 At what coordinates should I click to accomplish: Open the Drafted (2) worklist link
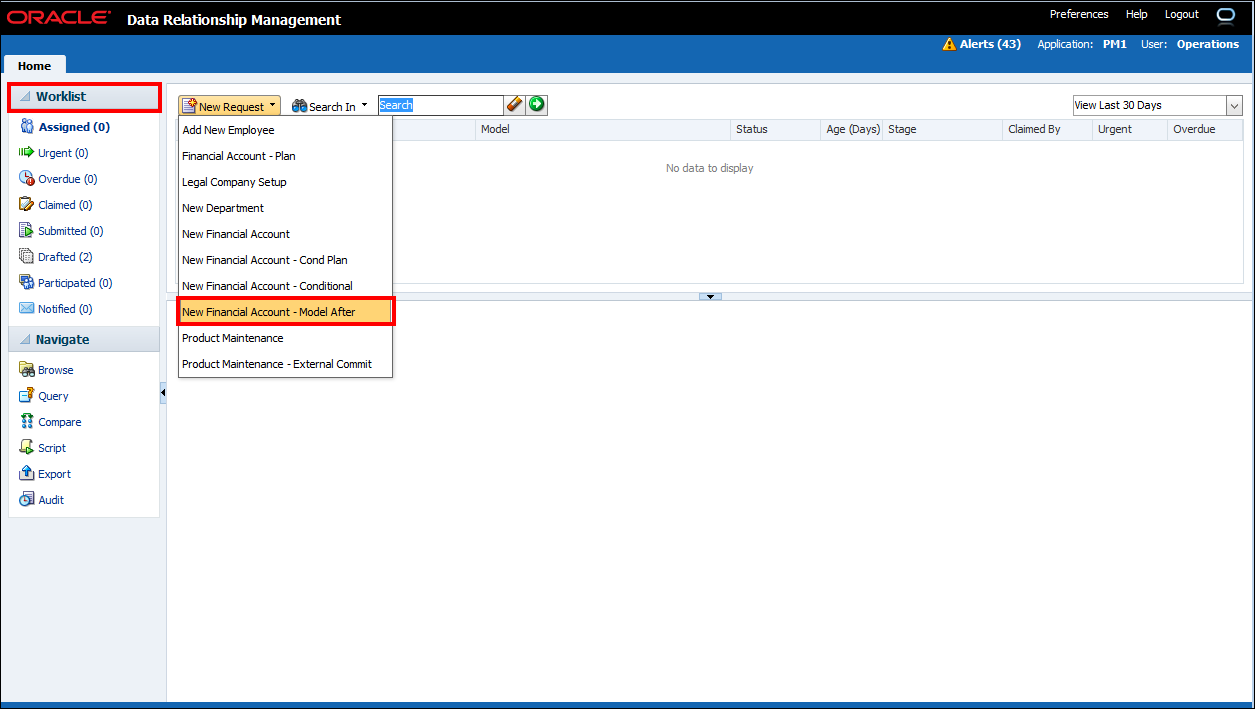coord(65,257)
